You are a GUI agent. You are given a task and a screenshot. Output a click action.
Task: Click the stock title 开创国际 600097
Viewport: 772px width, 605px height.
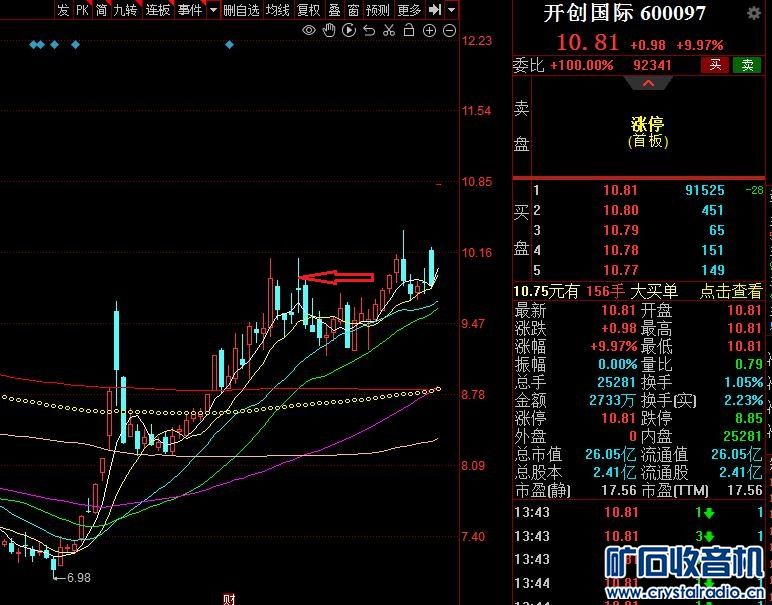pyautogui.click(x=624, y=13)
